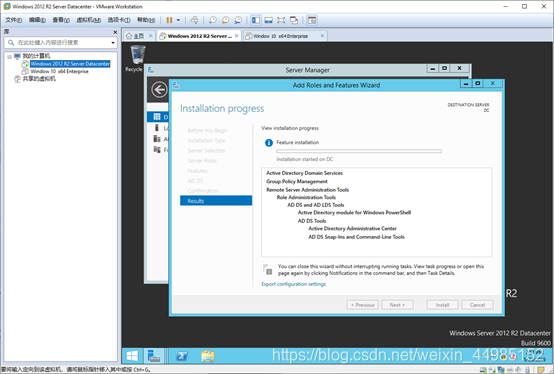
Task: Close the Windows 2012 R2 Server tab
Action: [237, 36]
